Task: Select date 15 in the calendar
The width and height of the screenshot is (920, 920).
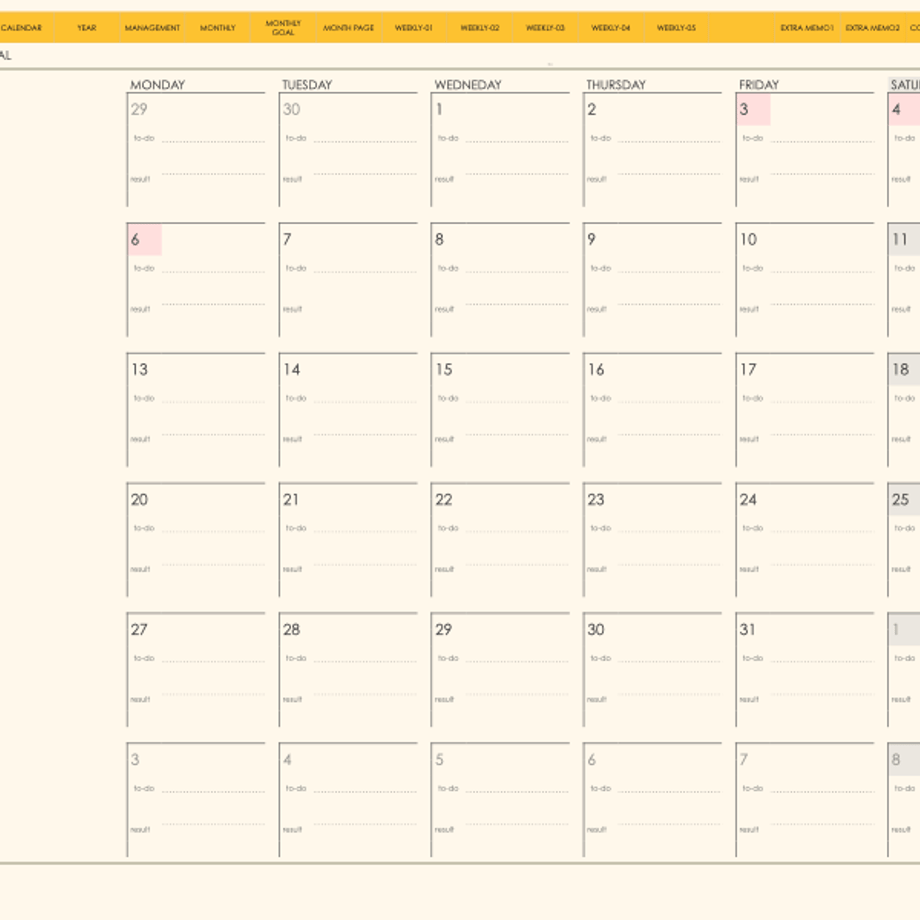Action: tap(444, 370)
